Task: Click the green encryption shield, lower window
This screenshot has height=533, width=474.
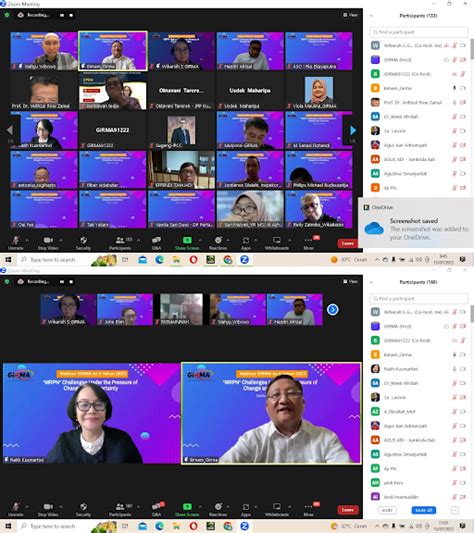Action: (x=7, y=281)
